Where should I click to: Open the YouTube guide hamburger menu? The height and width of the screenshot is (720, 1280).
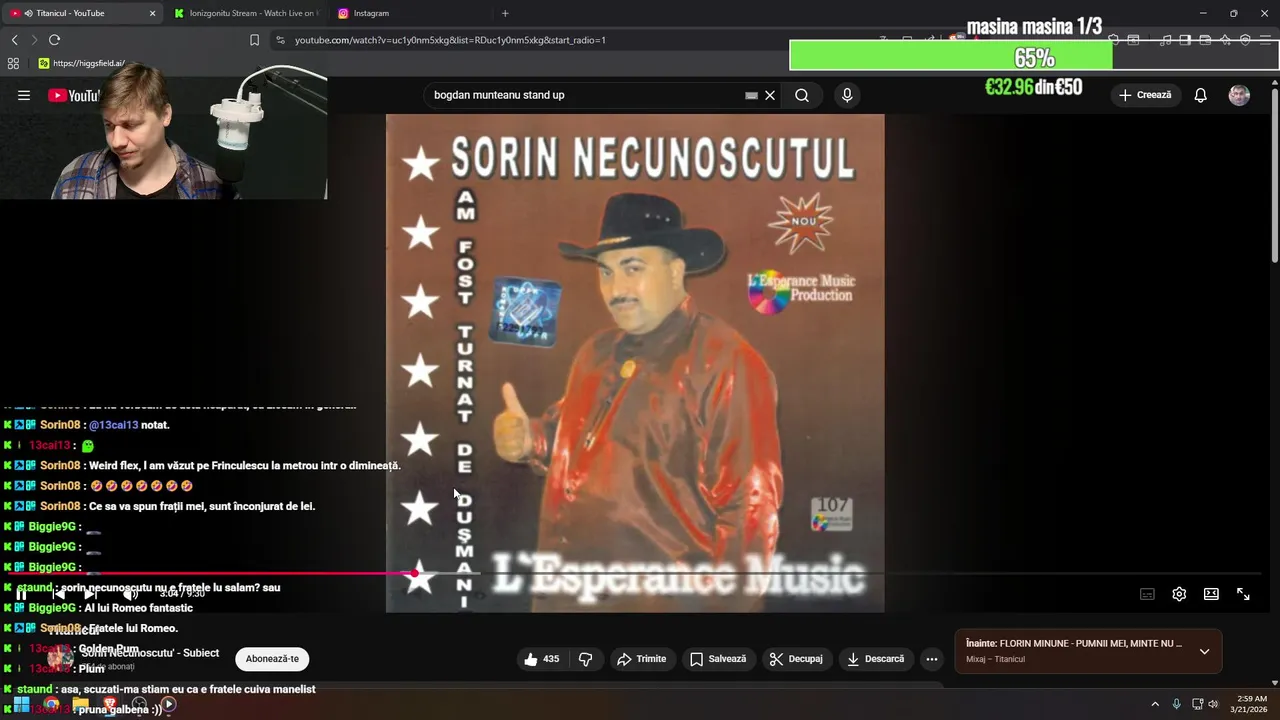[x=23, y=95]
